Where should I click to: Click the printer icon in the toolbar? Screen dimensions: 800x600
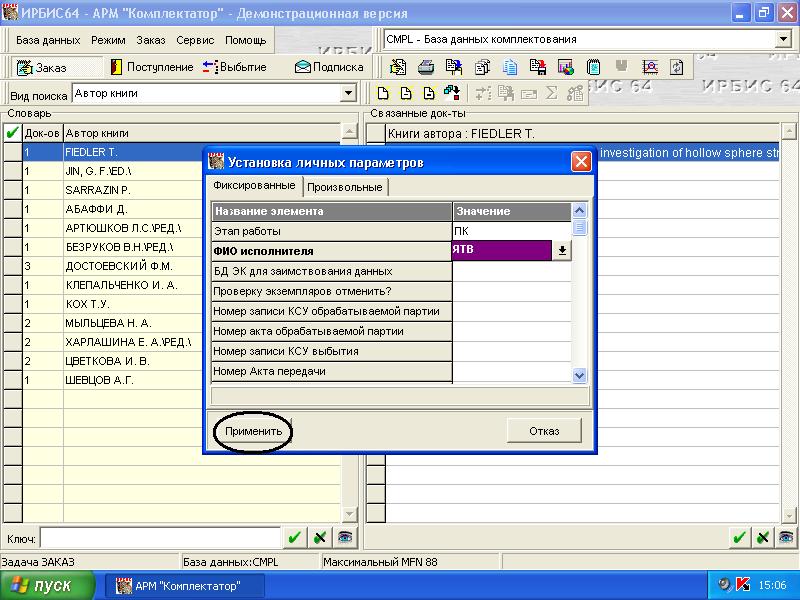(426, 68)
